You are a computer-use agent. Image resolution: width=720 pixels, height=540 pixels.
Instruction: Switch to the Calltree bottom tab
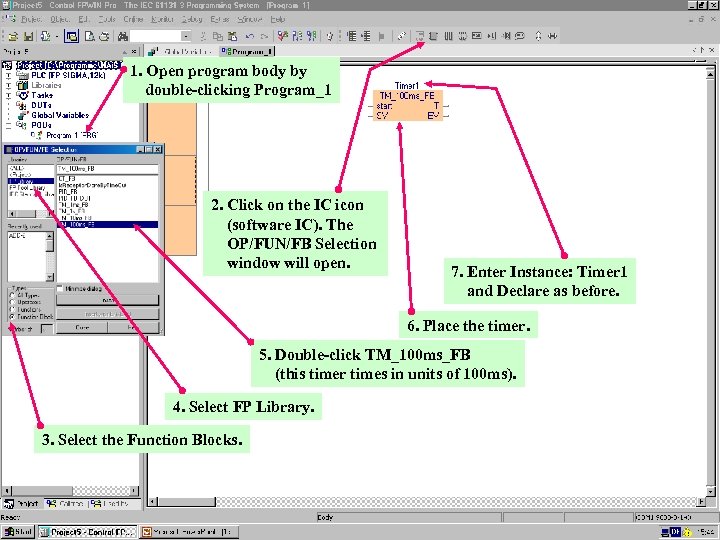66,504
